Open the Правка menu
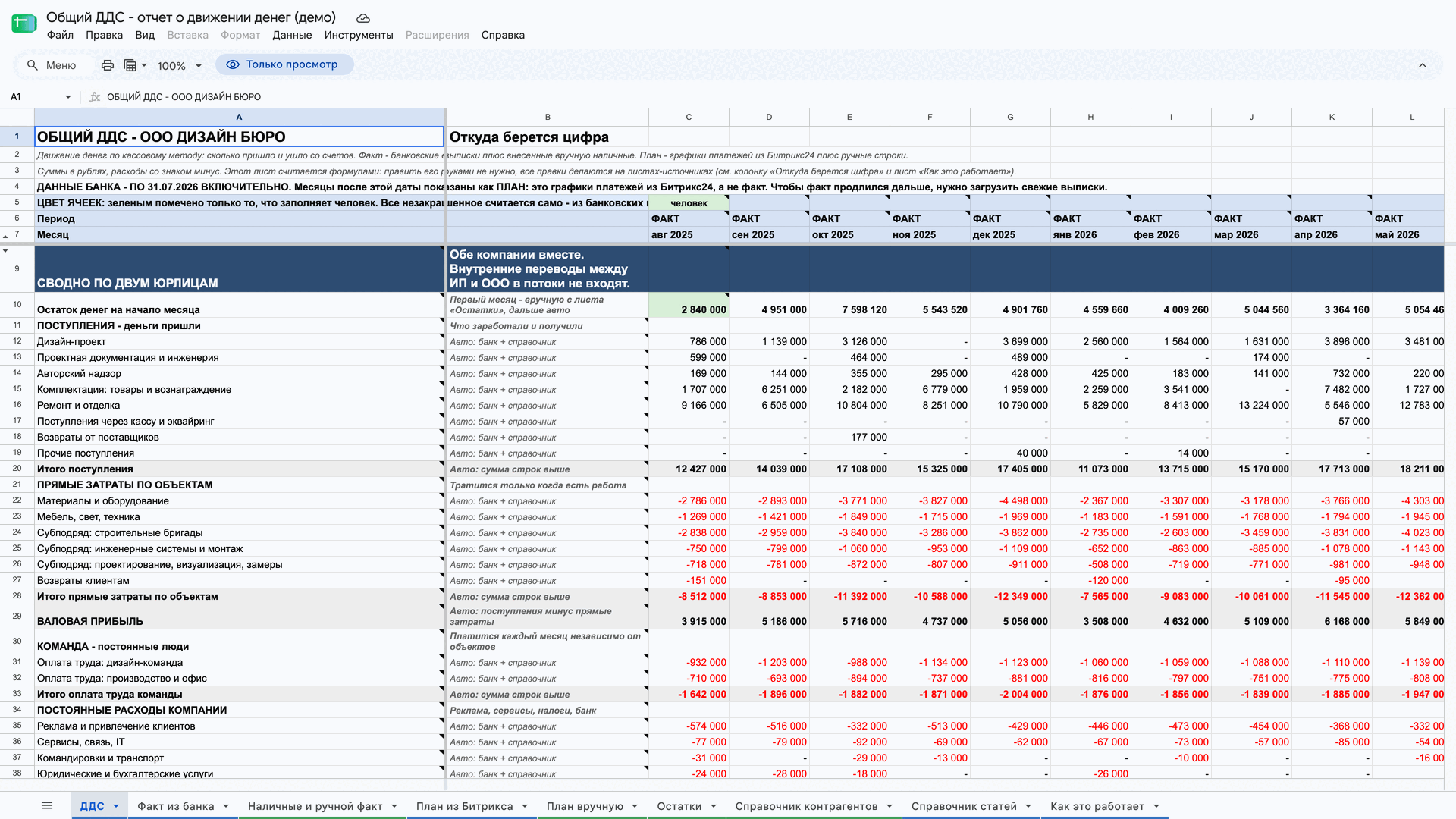Viewport: 1456px width, 819px height. click(104, 35)
